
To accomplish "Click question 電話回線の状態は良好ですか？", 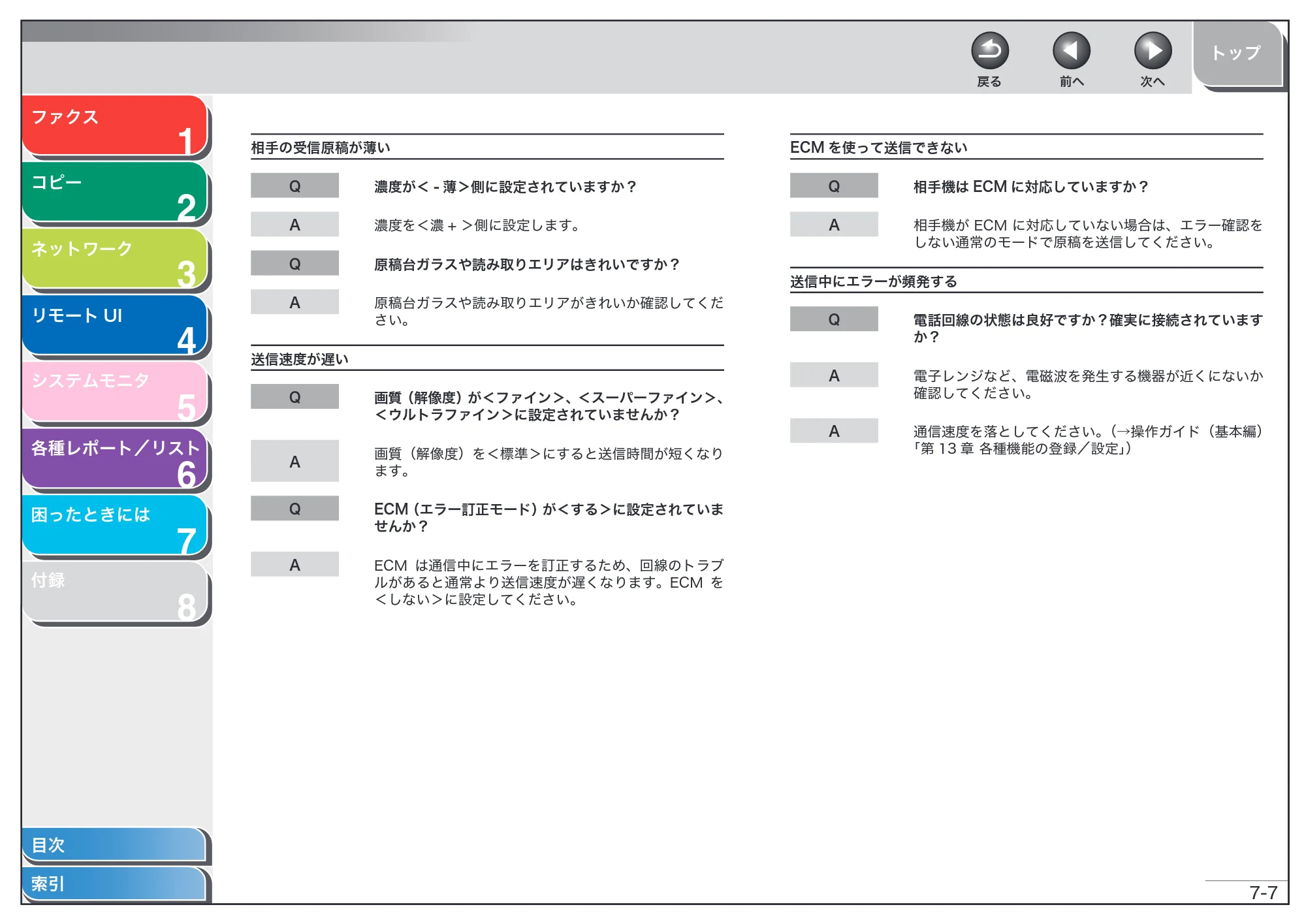I will 1087,328.
